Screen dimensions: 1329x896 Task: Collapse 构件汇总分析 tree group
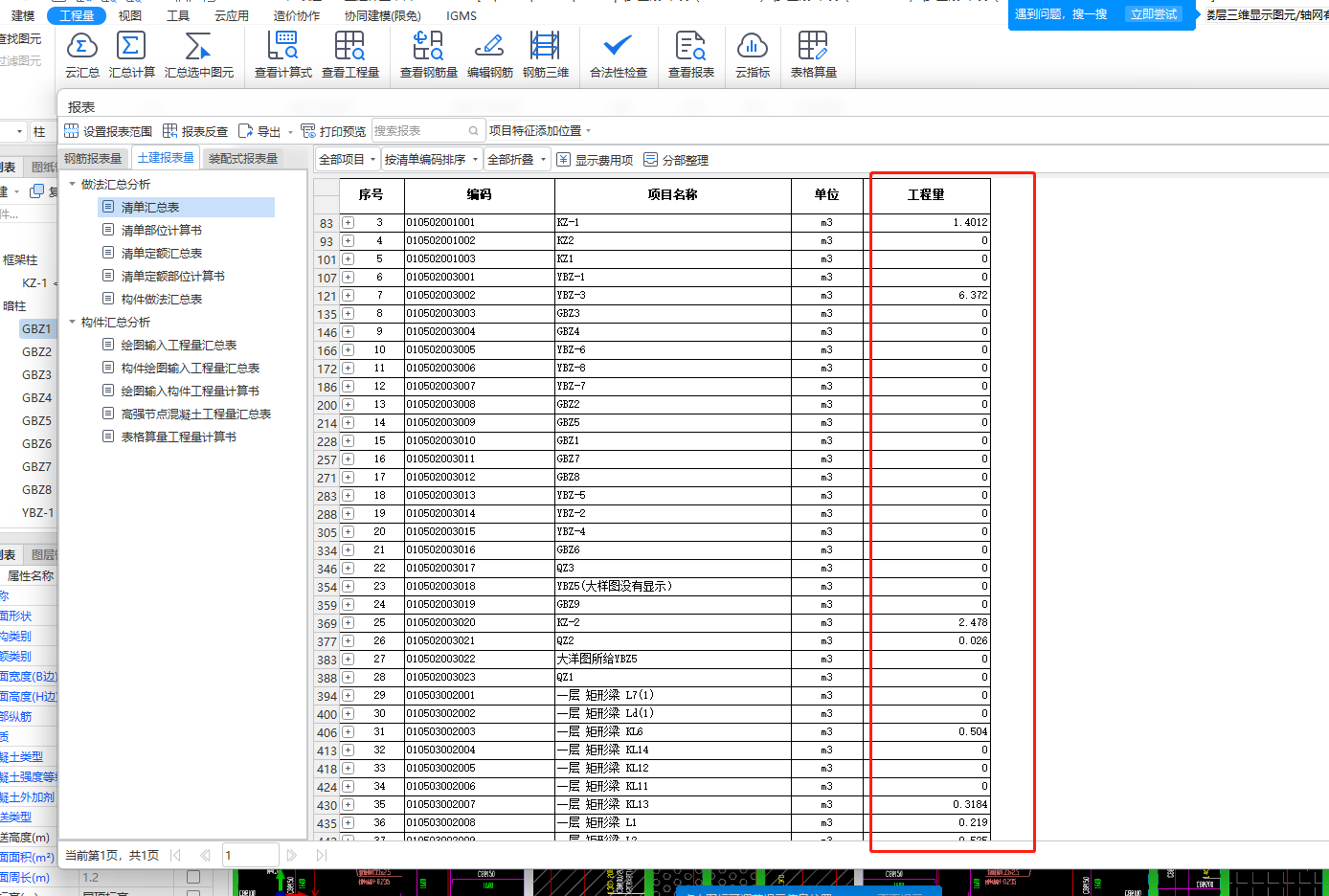(72, 322)
